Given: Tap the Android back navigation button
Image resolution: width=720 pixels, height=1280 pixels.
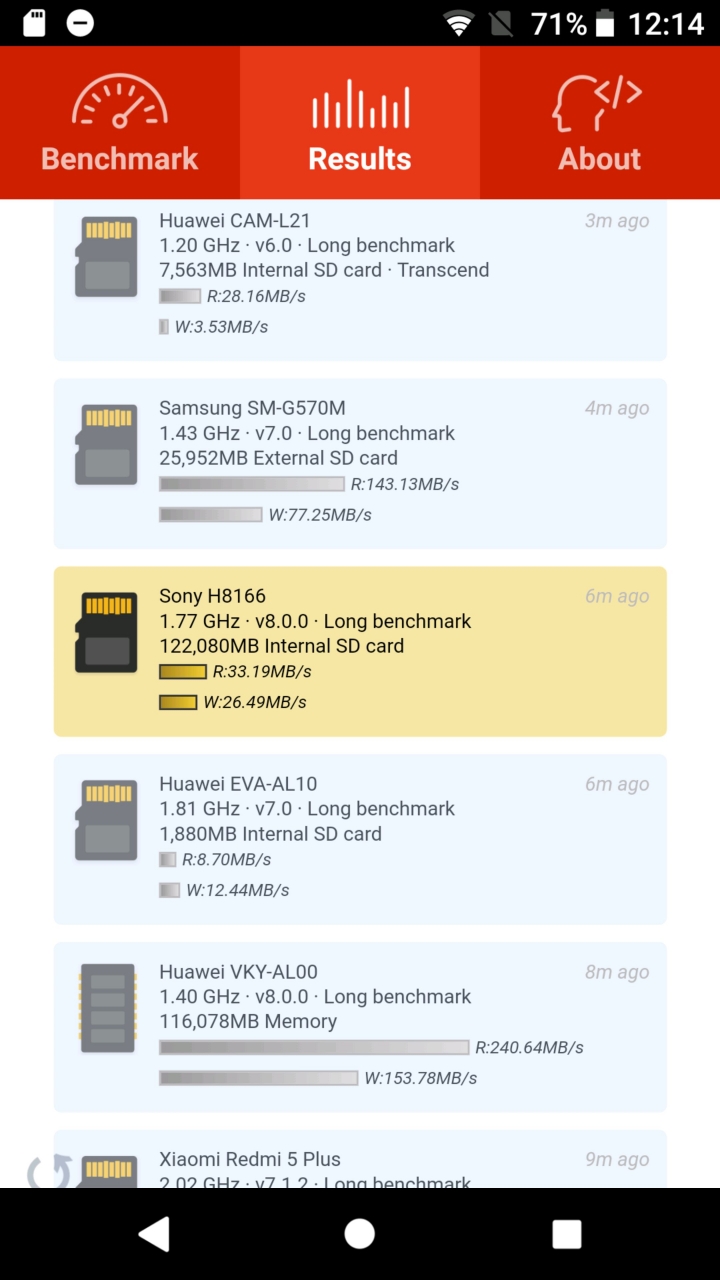Looking at the screenshot, I should 154,1234.
